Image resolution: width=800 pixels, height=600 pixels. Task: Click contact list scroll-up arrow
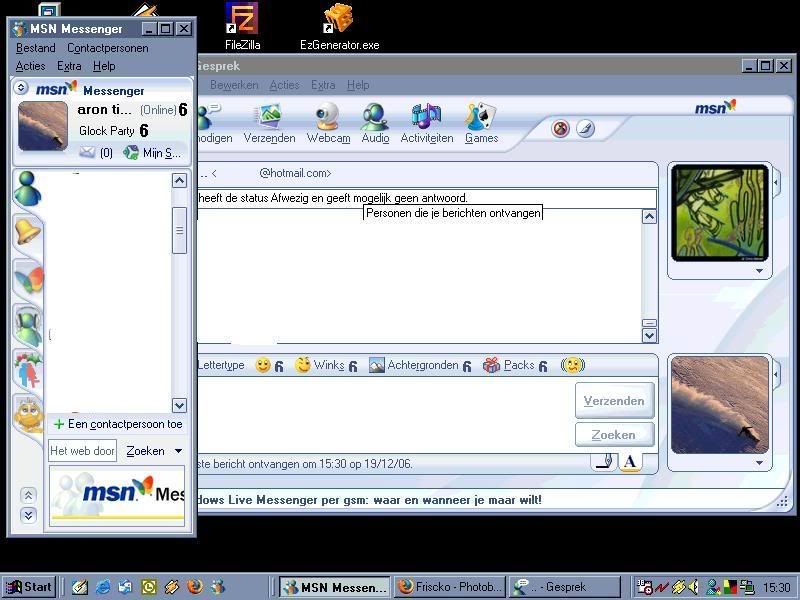(x=179, y=181)
